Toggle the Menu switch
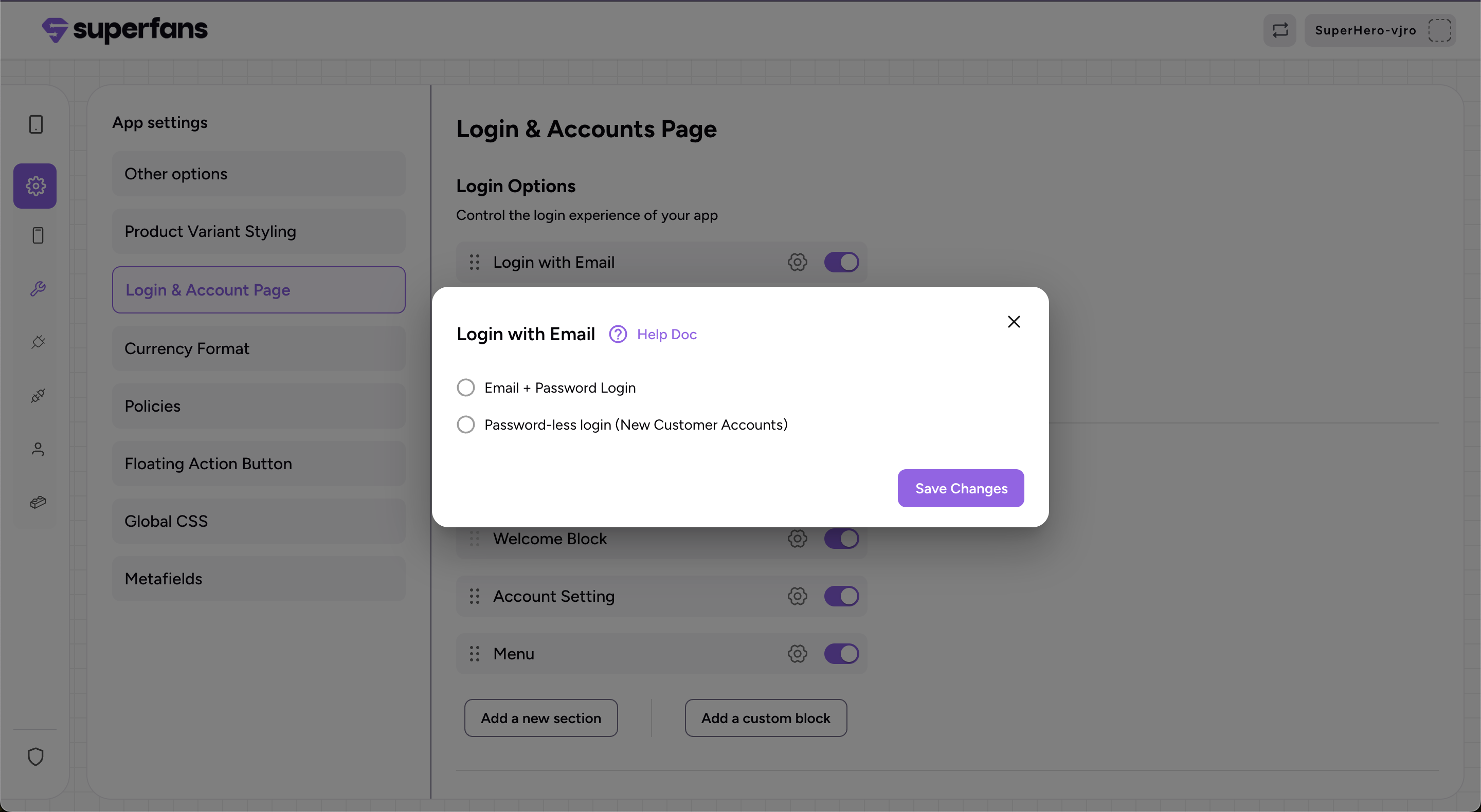Viewport: 1481px width, 812px height. click(841, 653)
